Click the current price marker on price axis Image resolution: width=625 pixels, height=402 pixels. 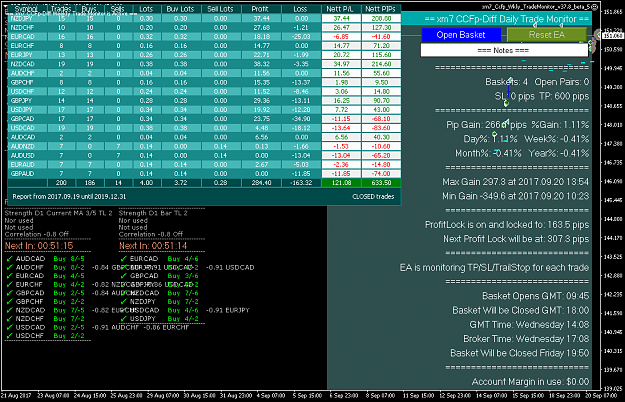613,35
